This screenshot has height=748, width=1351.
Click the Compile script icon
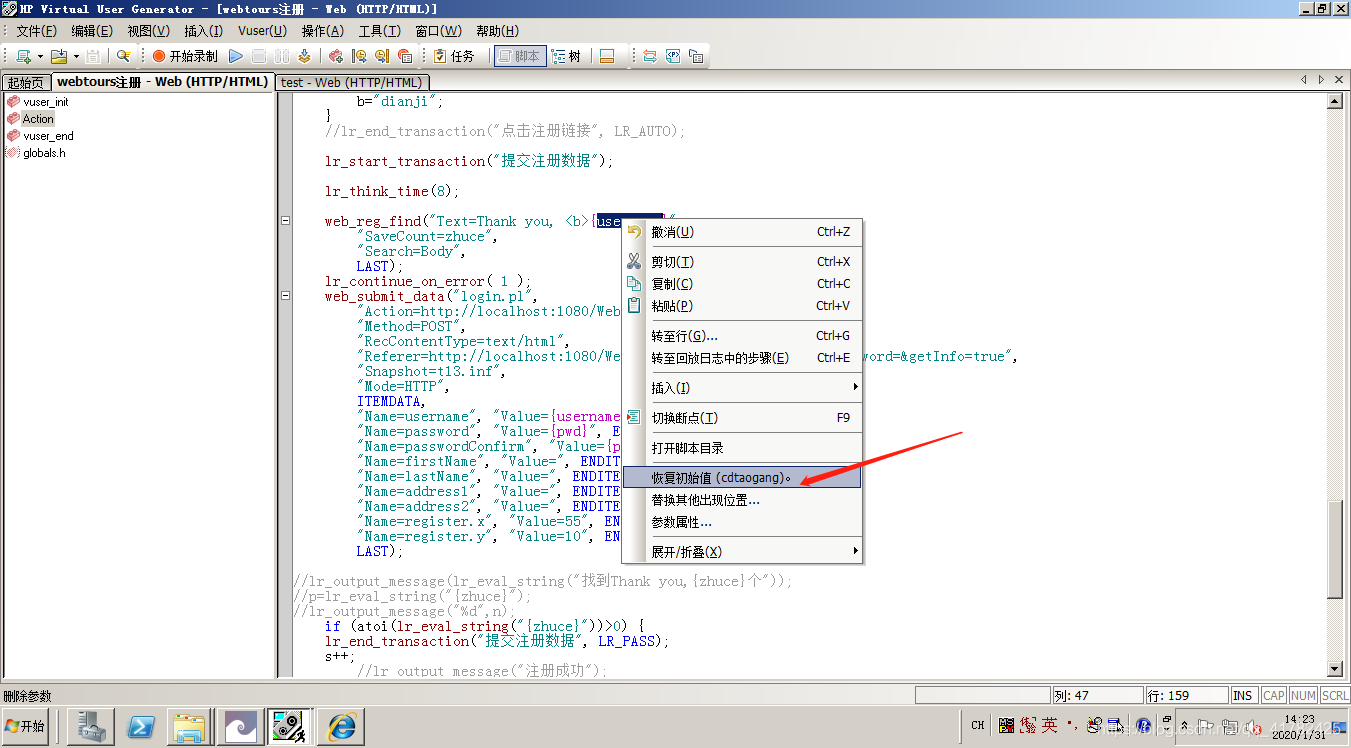point(303,56)
